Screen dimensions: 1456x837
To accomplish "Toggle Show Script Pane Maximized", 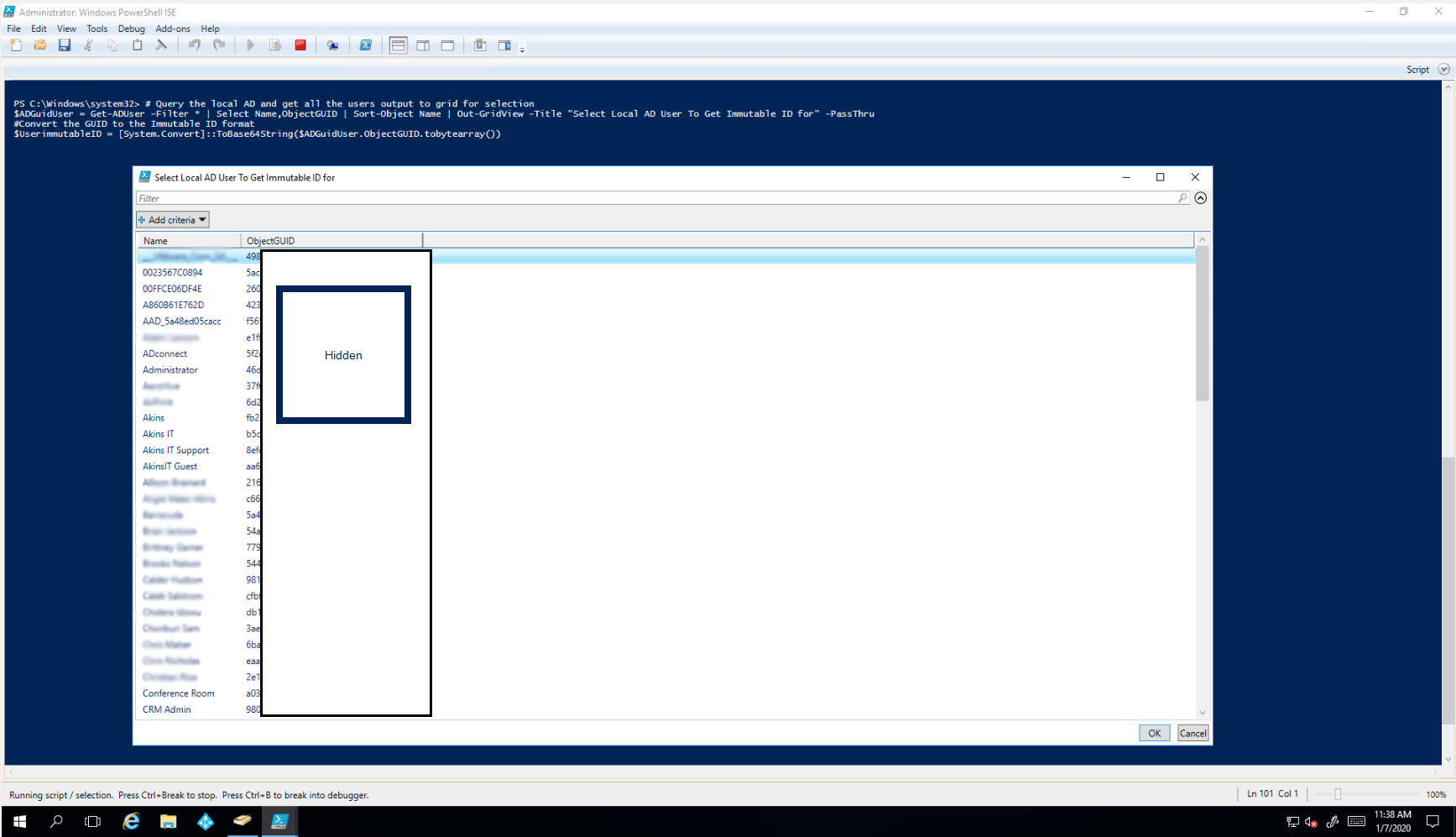I will (x=447, y=44).
